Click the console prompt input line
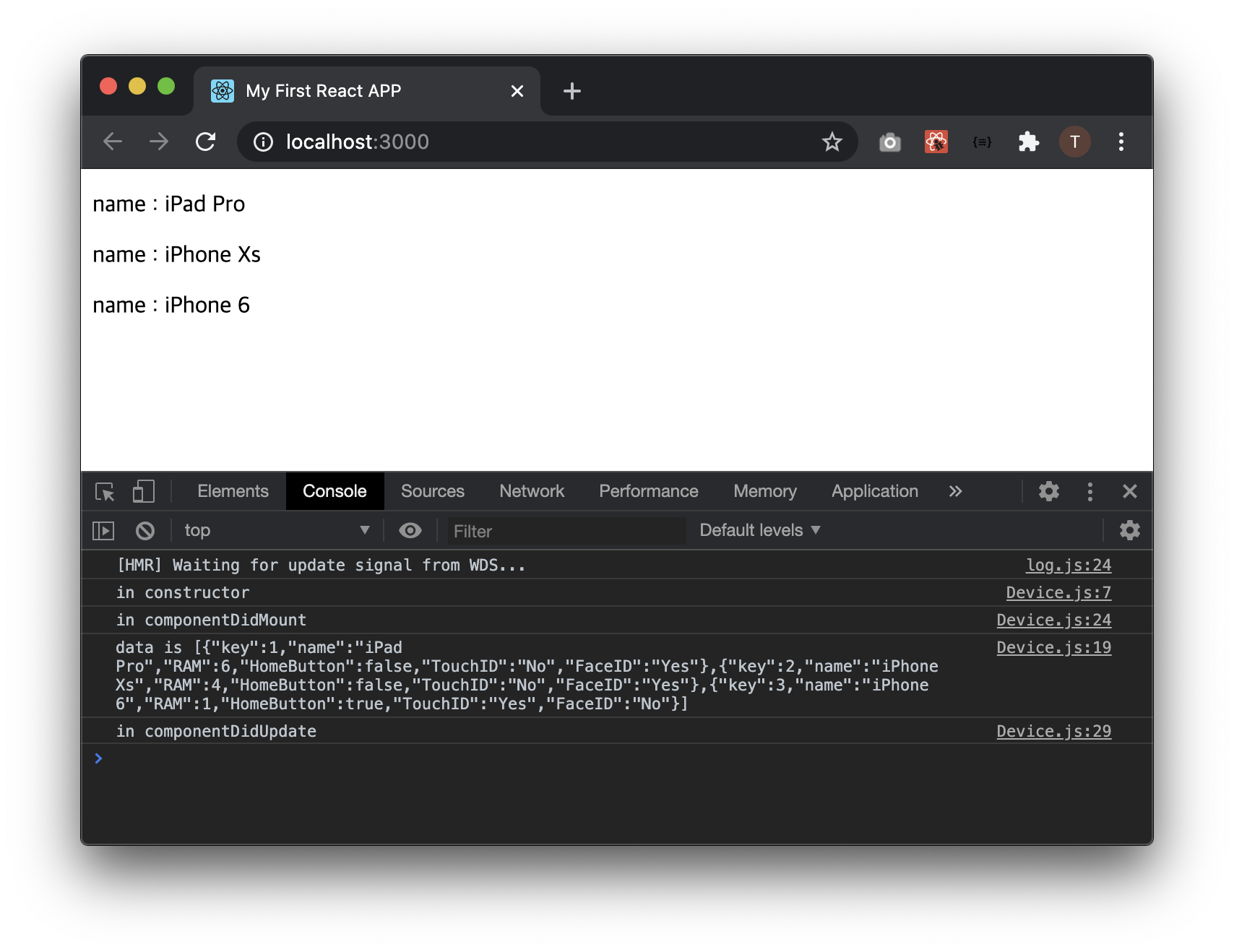The width and height of the screenshot is (1234, 952). tap(617, 758)
